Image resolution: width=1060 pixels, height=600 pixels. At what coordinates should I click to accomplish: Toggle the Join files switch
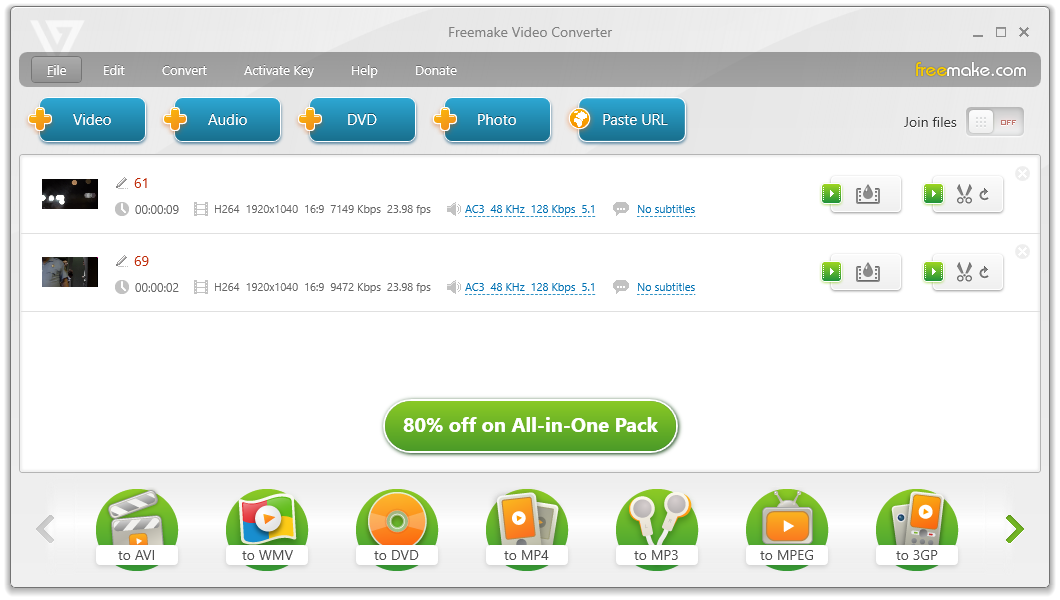tap(994, 122)
